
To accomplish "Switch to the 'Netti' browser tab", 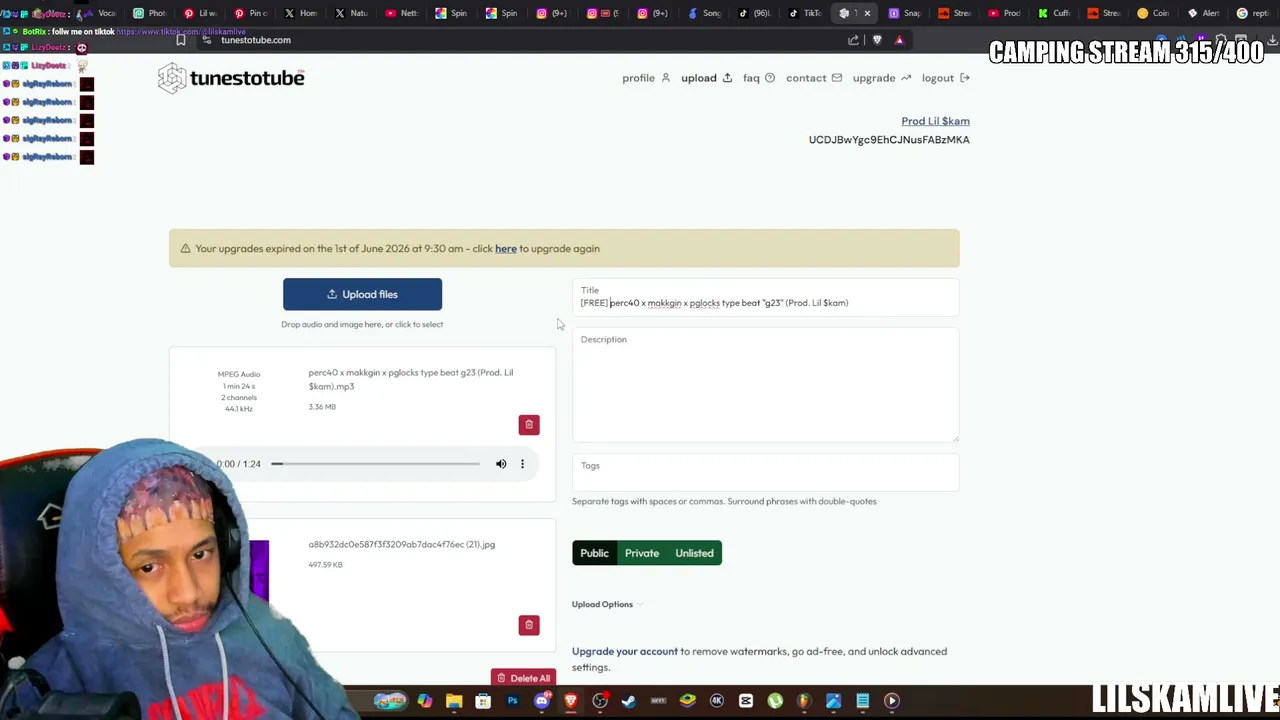I will pos(401,13).
